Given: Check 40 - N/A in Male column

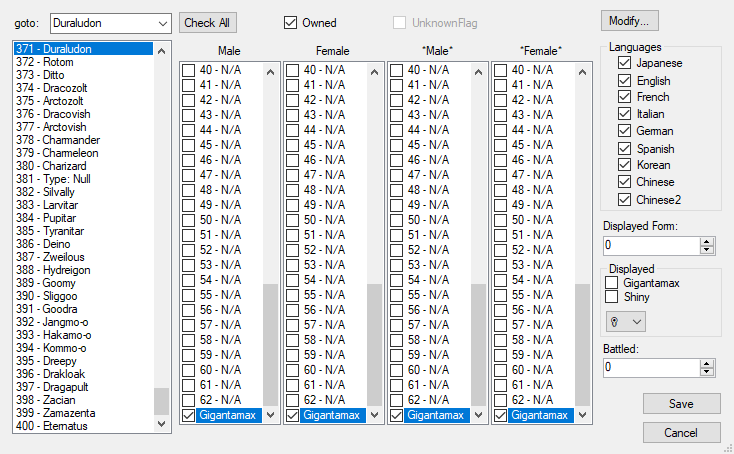Looking at the screenshot, I should (x=189, y=70).
